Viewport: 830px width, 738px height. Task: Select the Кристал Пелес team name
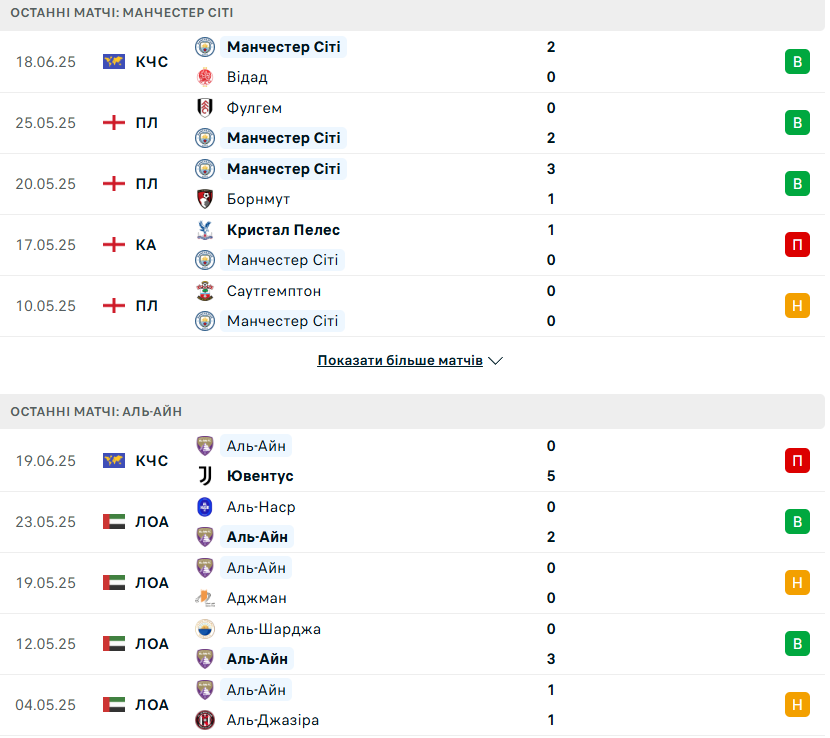(x=283, y=230)
